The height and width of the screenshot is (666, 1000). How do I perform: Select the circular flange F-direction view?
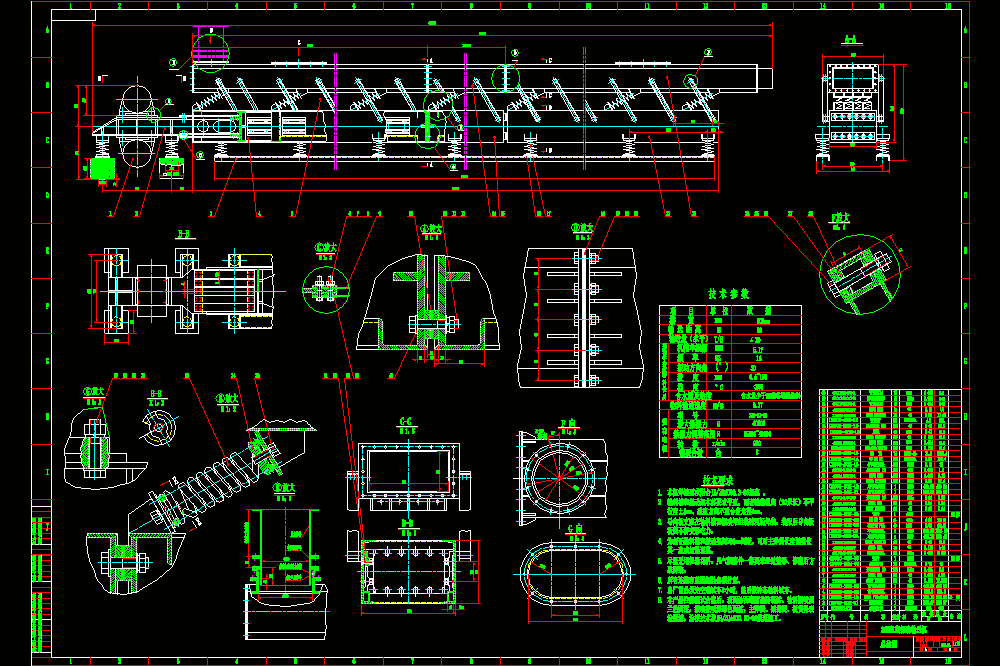coord(561,477)
